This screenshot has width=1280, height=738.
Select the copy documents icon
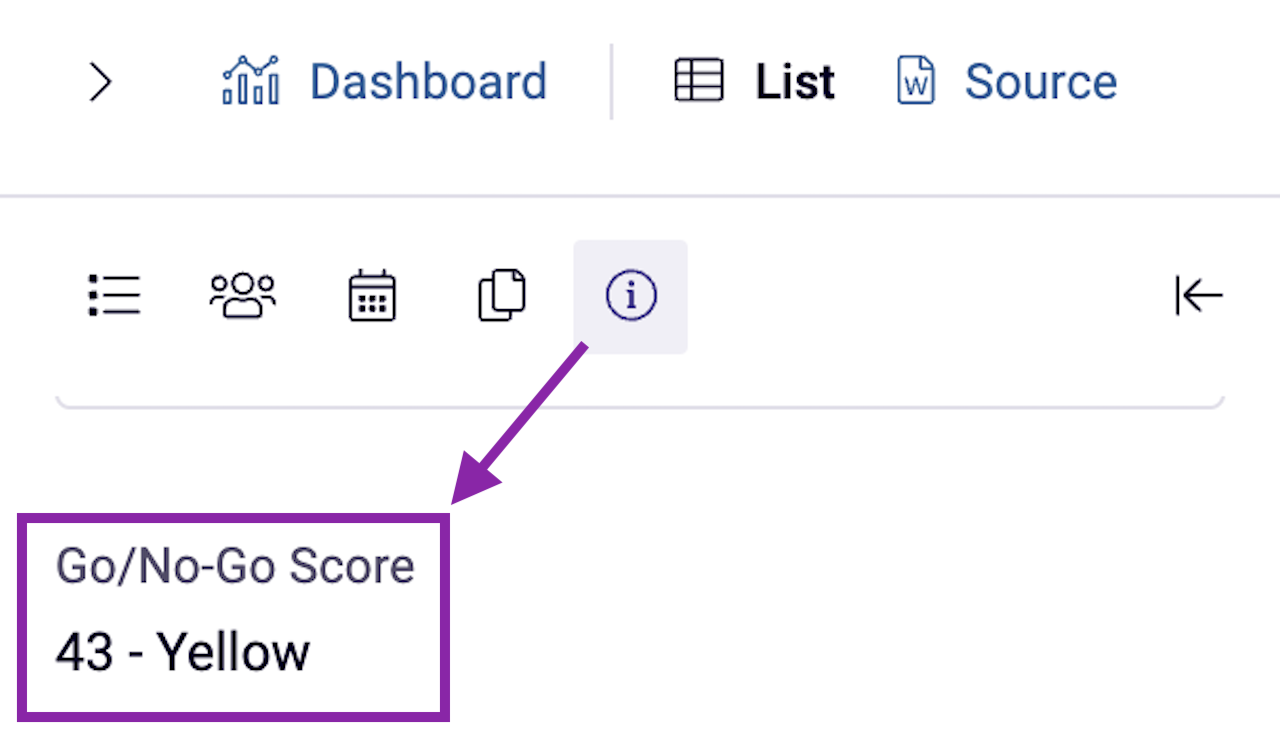coord(501,294)
